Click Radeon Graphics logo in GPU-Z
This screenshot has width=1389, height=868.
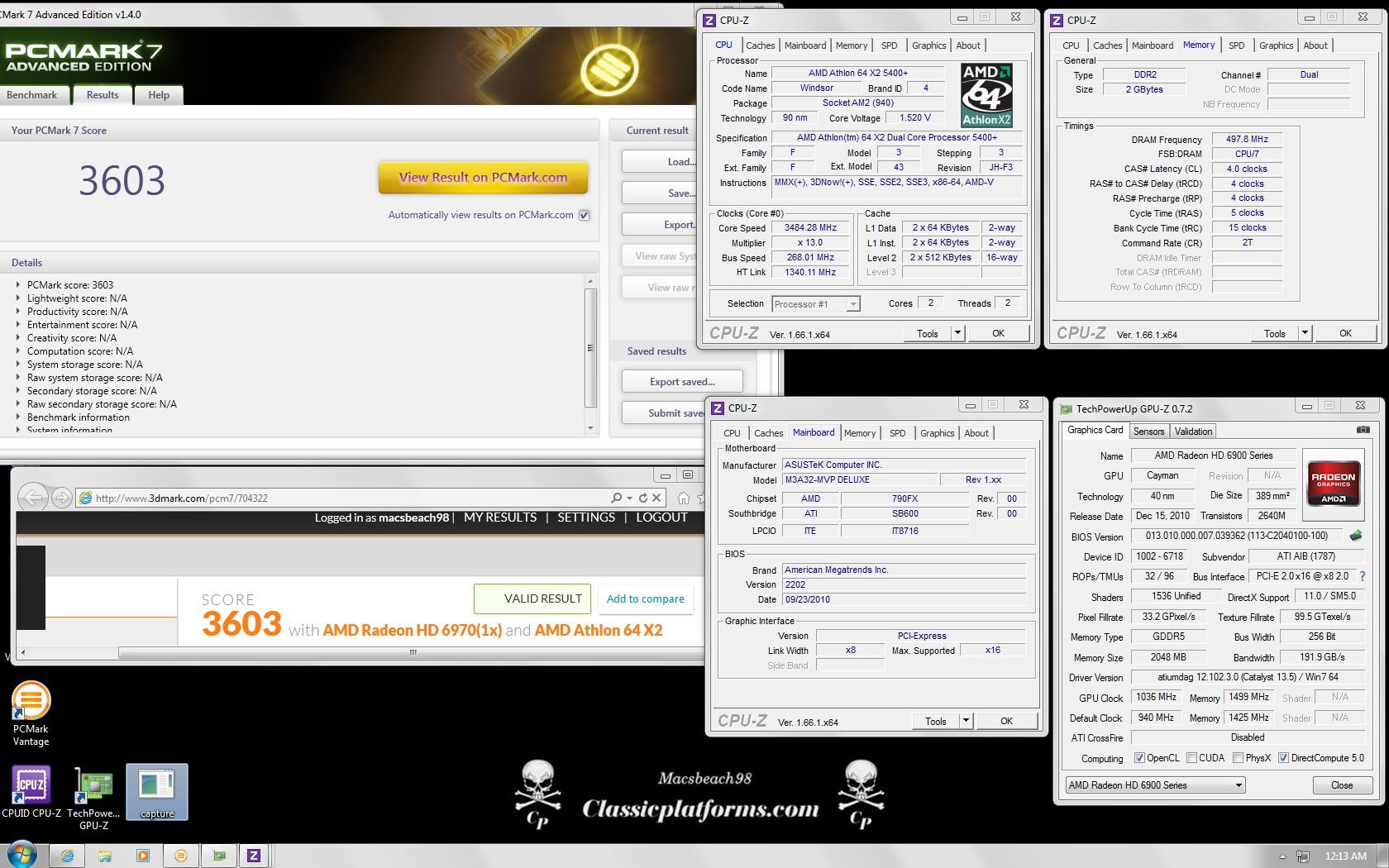click(x=1333, y=483)
